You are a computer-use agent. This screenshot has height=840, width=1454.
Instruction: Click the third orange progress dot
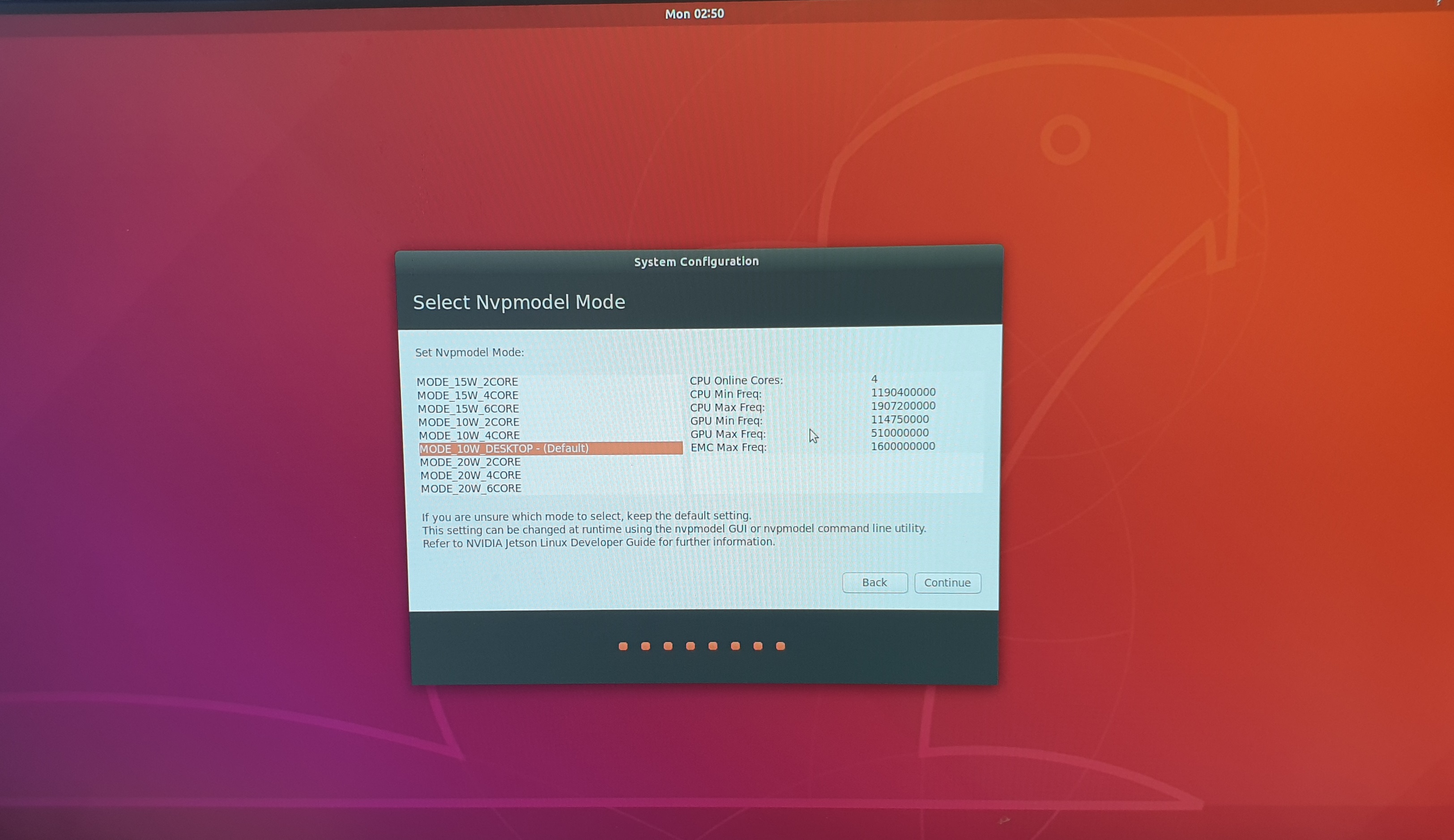[668, 646]
